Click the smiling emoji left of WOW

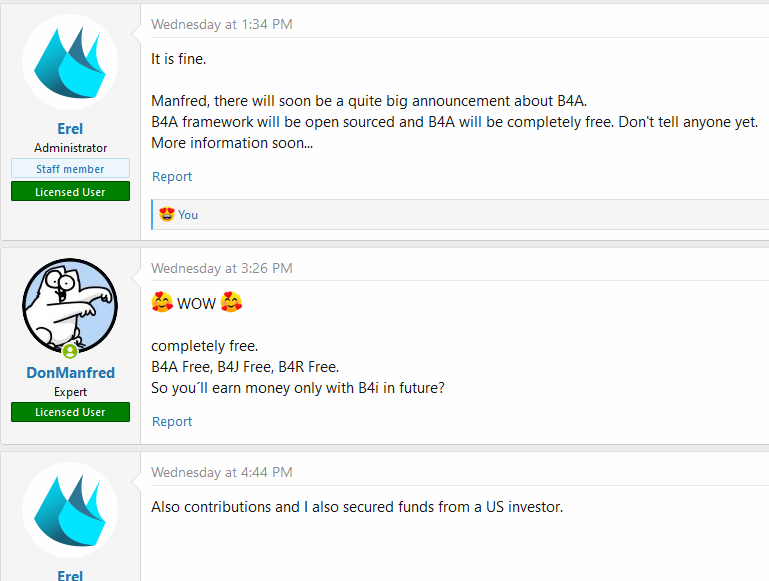click(x=162, y=303)
